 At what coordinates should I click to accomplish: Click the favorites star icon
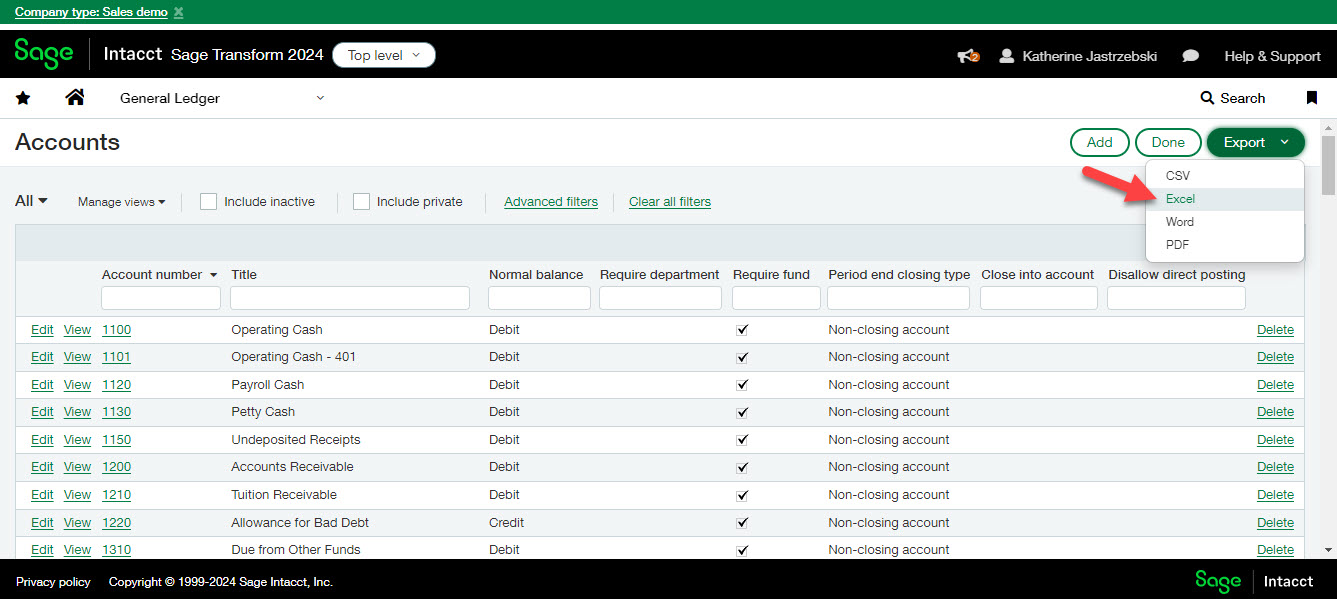(23, 98)
